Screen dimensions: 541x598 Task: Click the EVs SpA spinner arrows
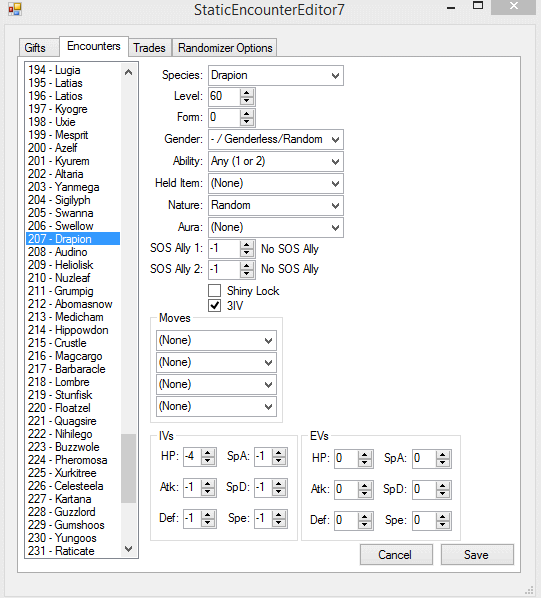443,459
